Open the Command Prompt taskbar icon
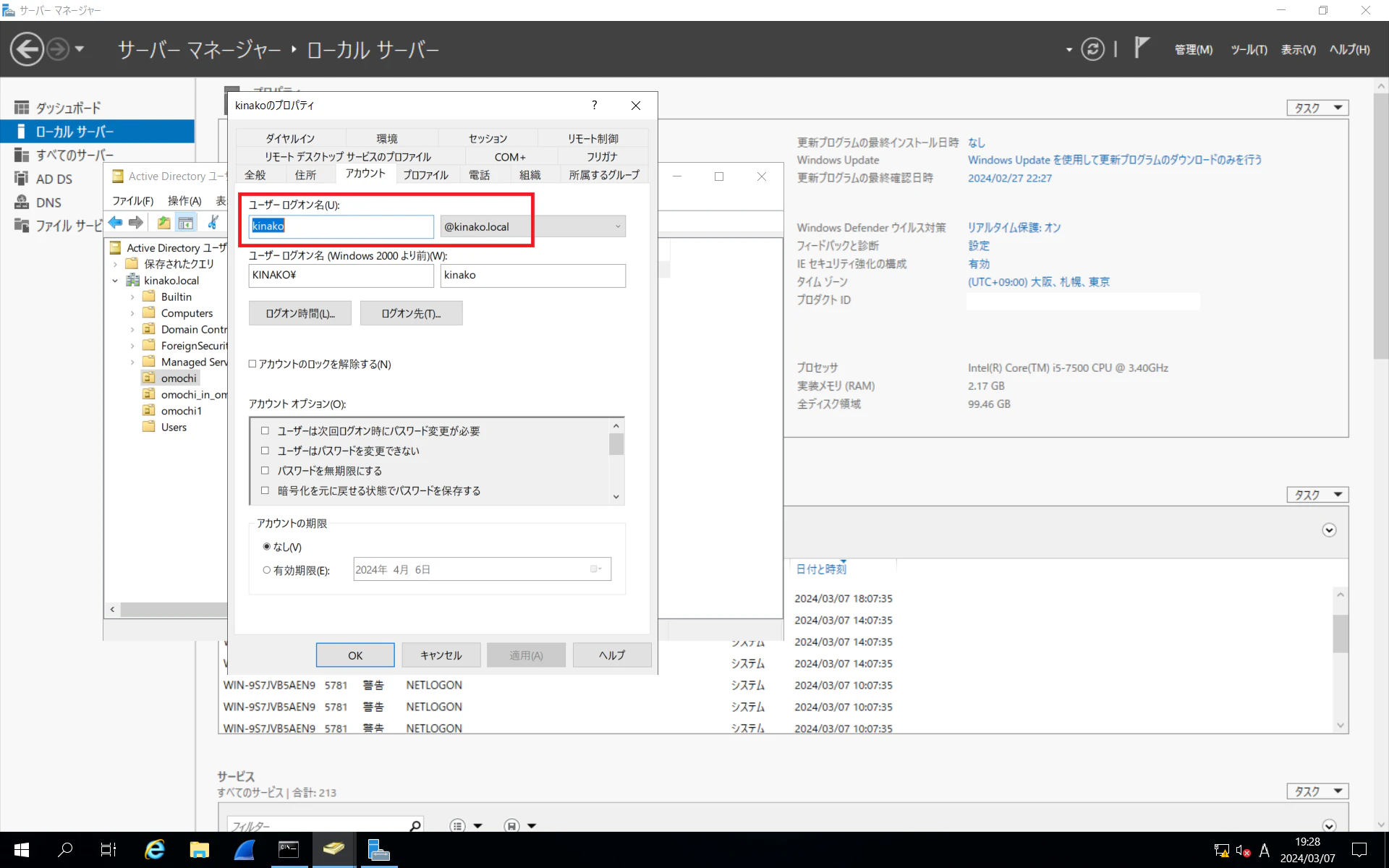This screenshot has width=1389, height=868. [289, 849]
